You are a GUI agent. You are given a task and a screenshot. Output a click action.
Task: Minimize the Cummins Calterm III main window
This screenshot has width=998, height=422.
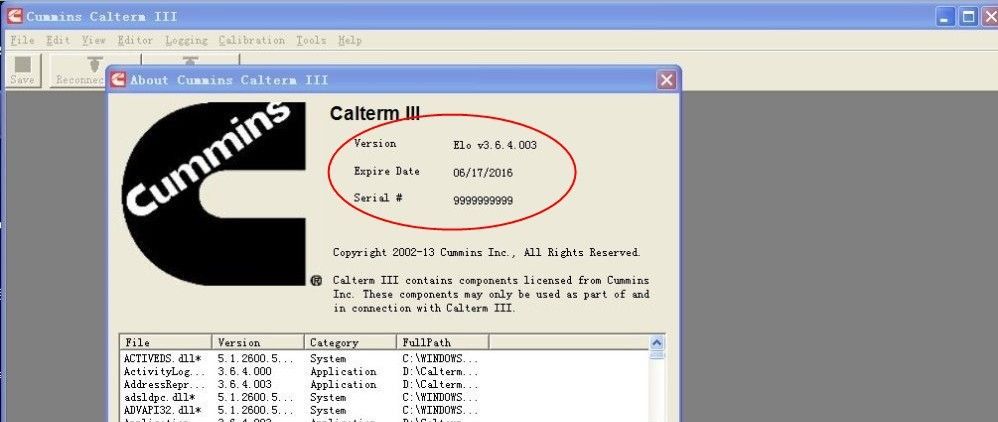[x=945, y=17]
